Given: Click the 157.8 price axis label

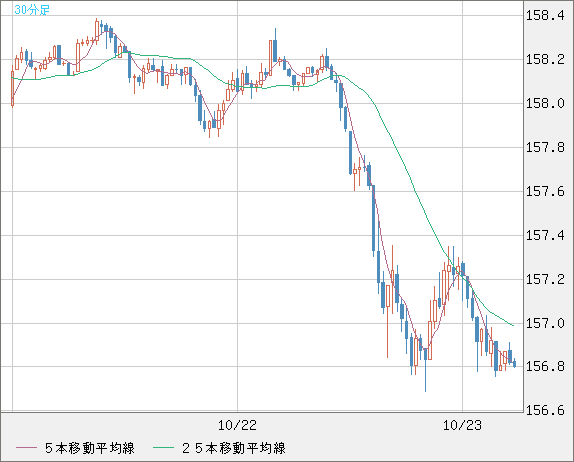Looking at the screenshot, I should click(x=545, y=148).
